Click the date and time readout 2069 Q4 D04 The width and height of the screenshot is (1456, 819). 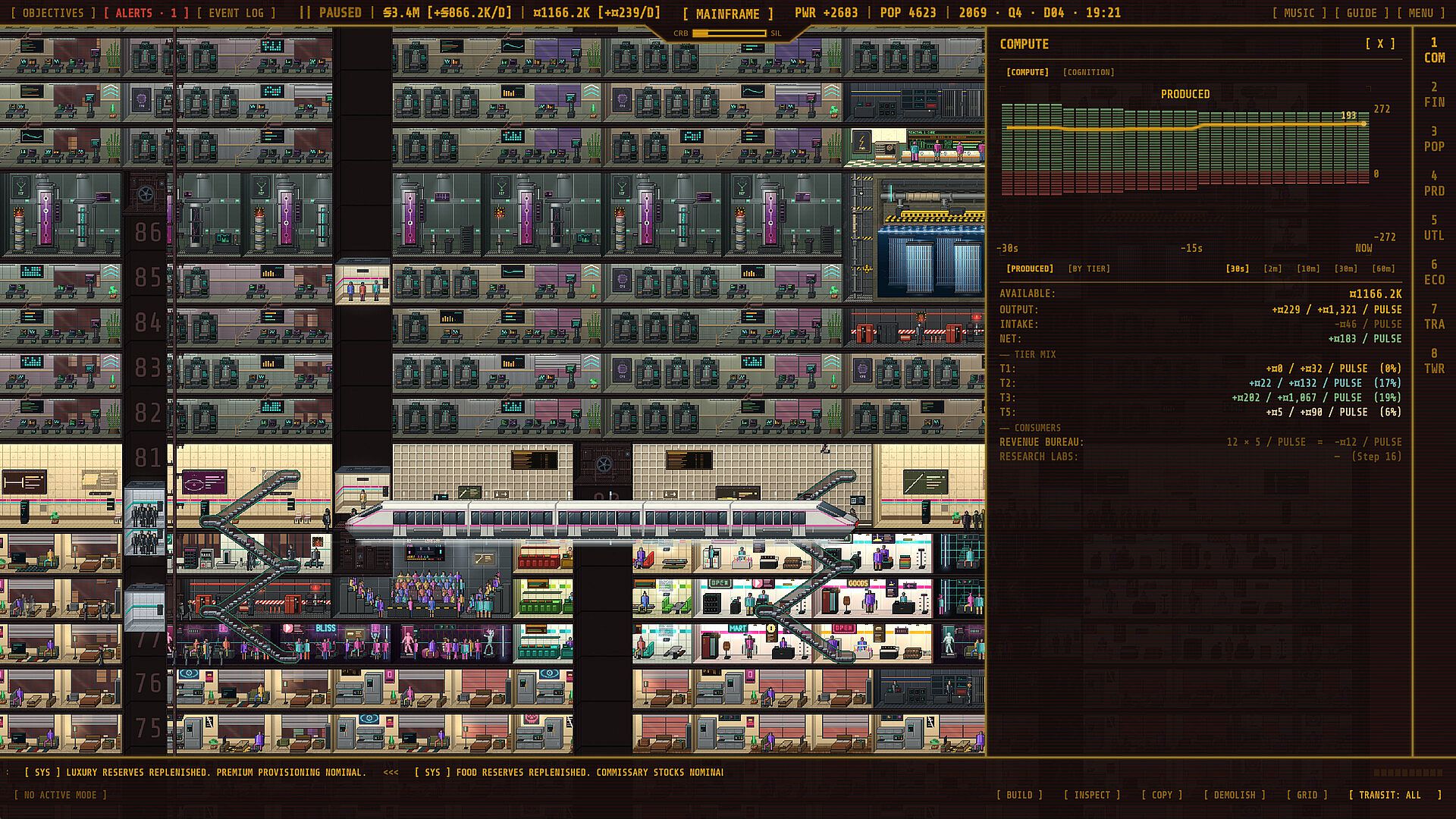[x=1039, y=13]
